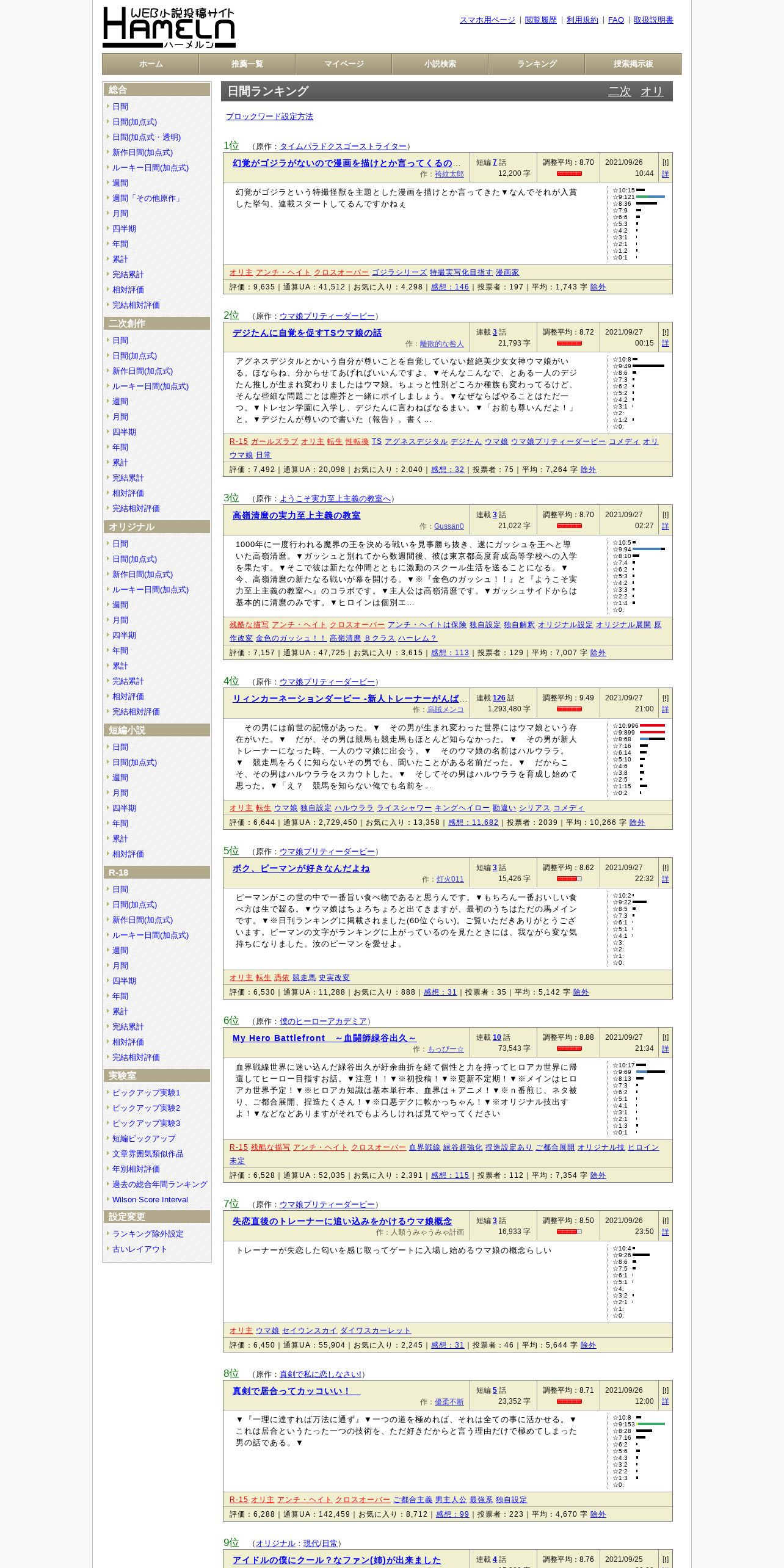Click the 詳 icon for rank 4 novel
Viewport: 784px width, 1568px height.
pyautogui.click(x=666, y=710)
